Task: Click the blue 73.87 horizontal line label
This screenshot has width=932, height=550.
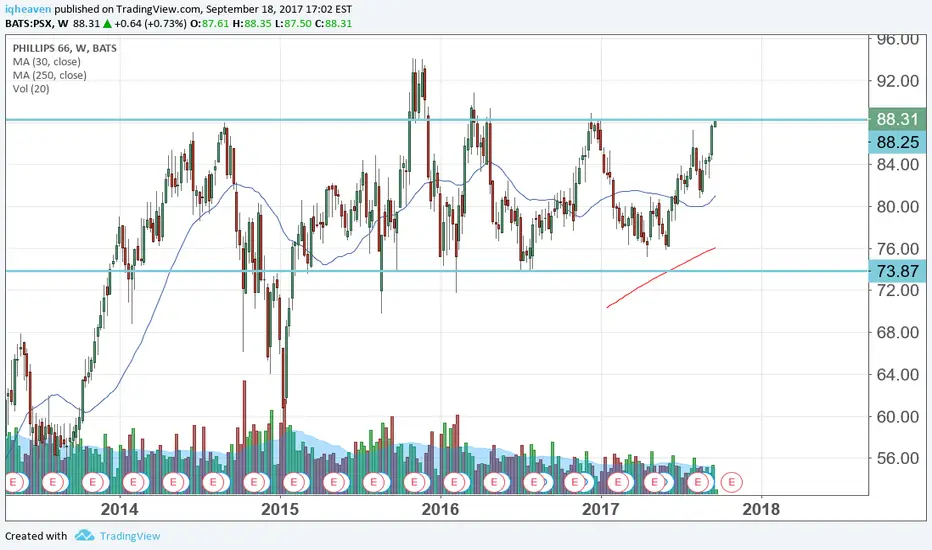Action: [897, 271]
